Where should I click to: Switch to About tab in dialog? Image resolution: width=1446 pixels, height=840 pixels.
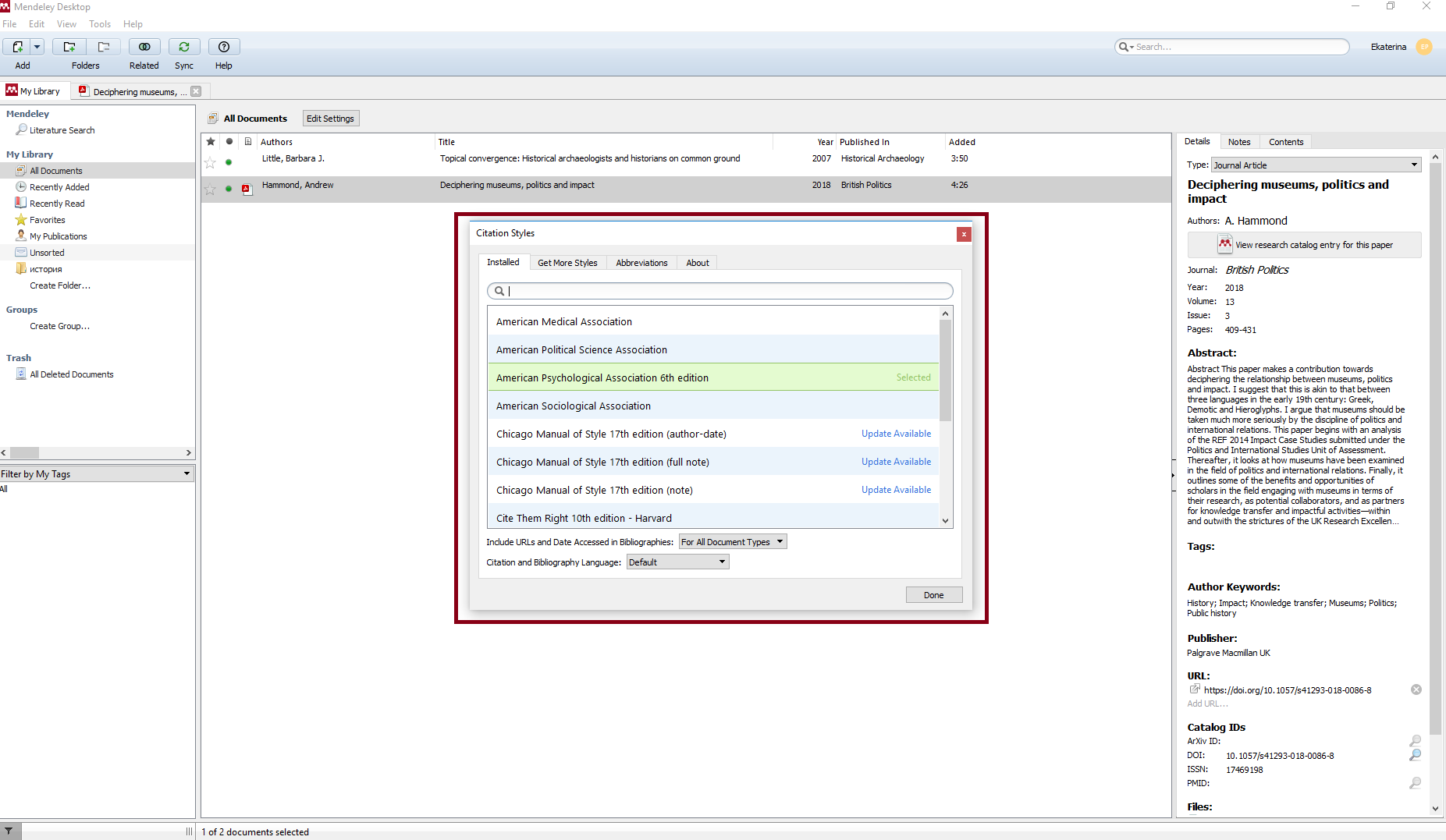coord(698,263)
